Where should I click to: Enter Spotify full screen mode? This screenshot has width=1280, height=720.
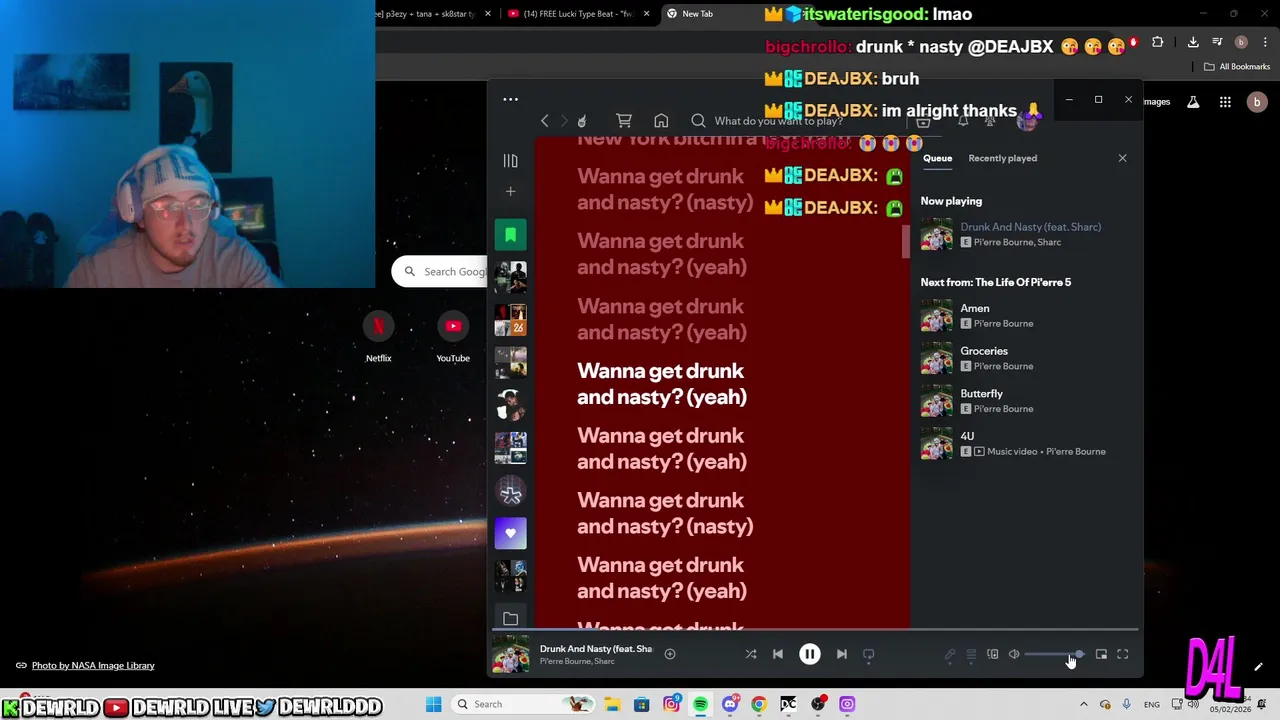click(x=1123, y=655)
